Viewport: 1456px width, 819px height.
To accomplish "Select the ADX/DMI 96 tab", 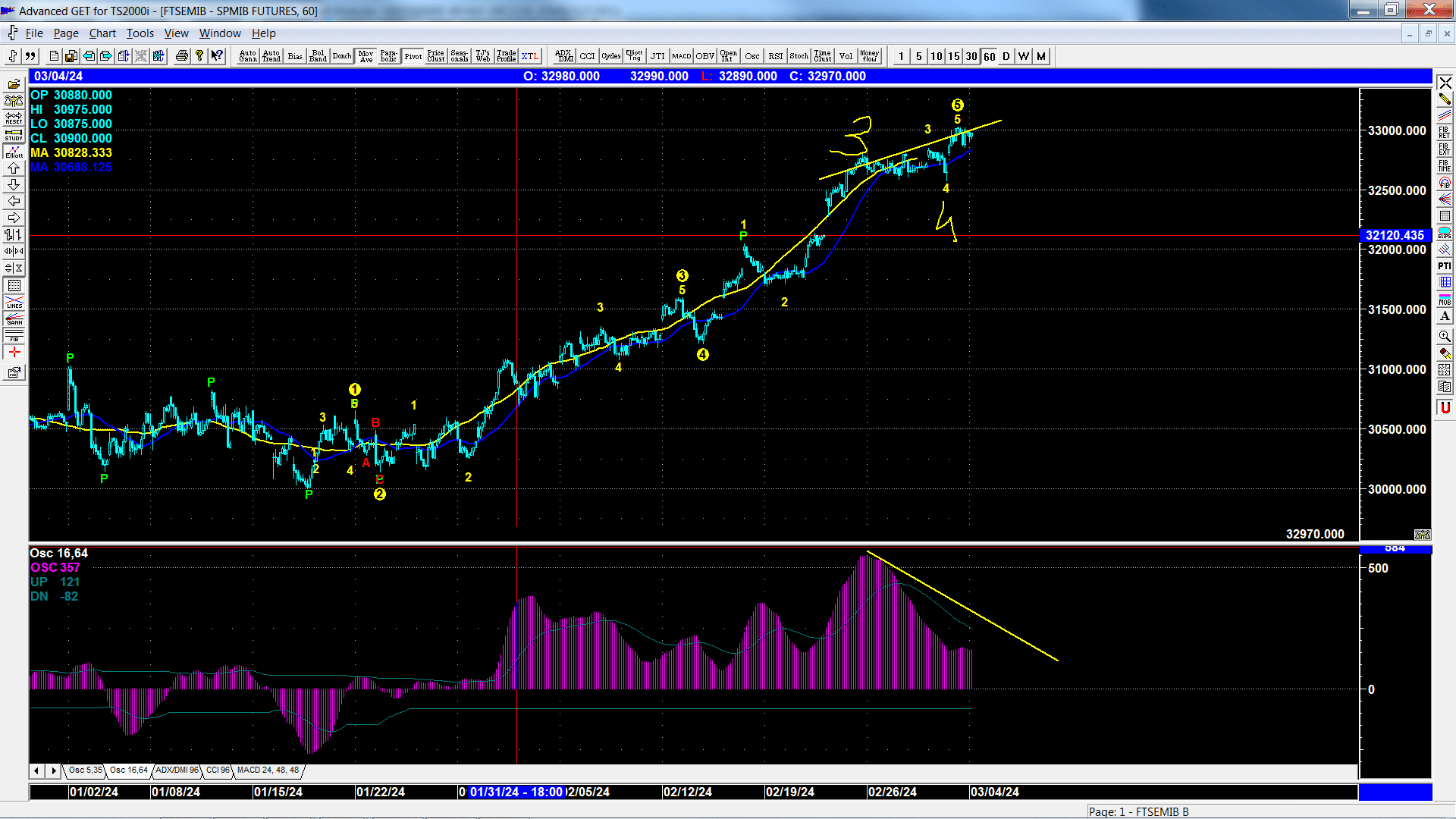I will [x=177, y=770].
